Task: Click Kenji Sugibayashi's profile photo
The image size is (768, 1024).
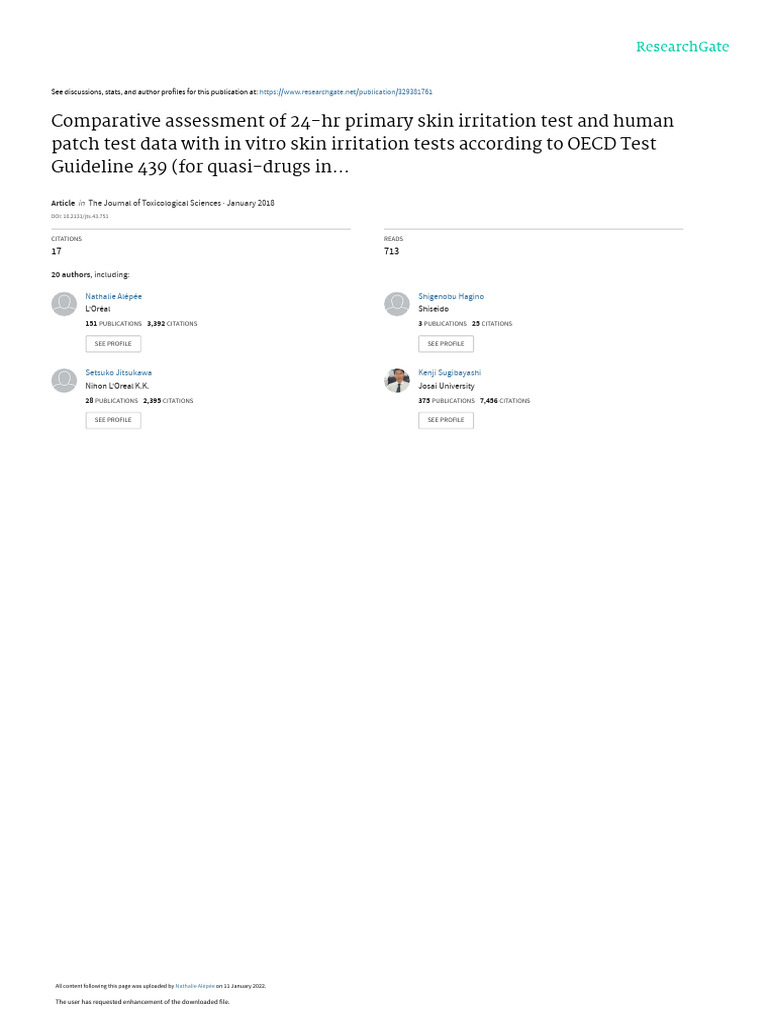Action: coord(397,380)
